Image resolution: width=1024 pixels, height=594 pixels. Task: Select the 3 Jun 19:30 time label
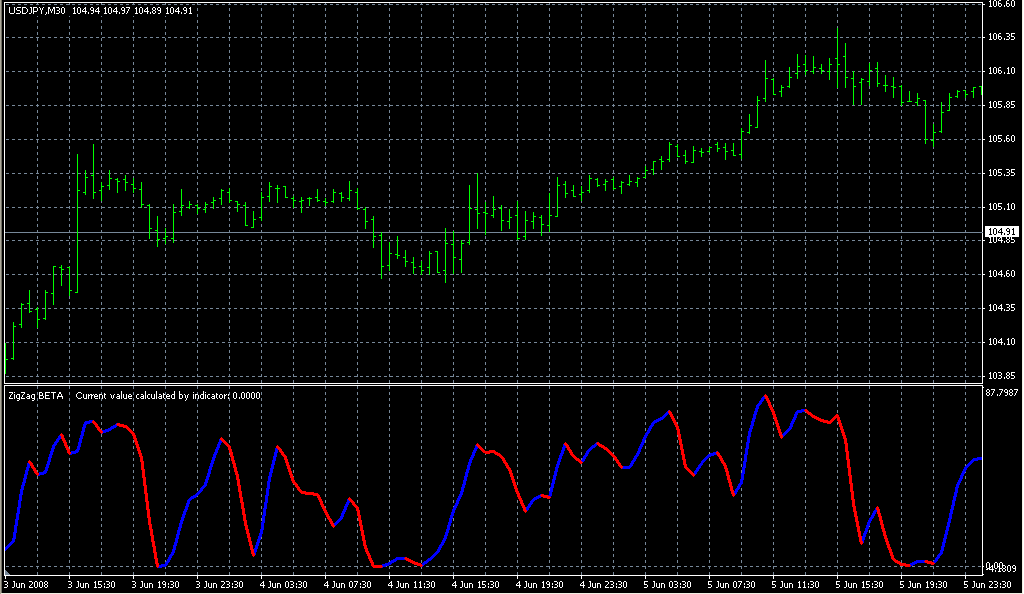[155, 584]
